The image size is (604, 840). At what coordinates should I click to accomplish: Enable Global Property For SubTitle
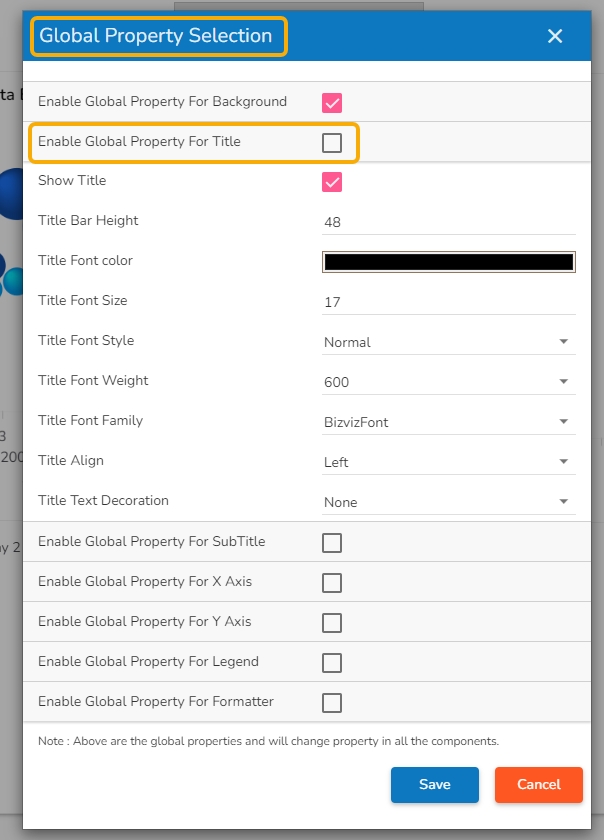click(x=332, y=543)
